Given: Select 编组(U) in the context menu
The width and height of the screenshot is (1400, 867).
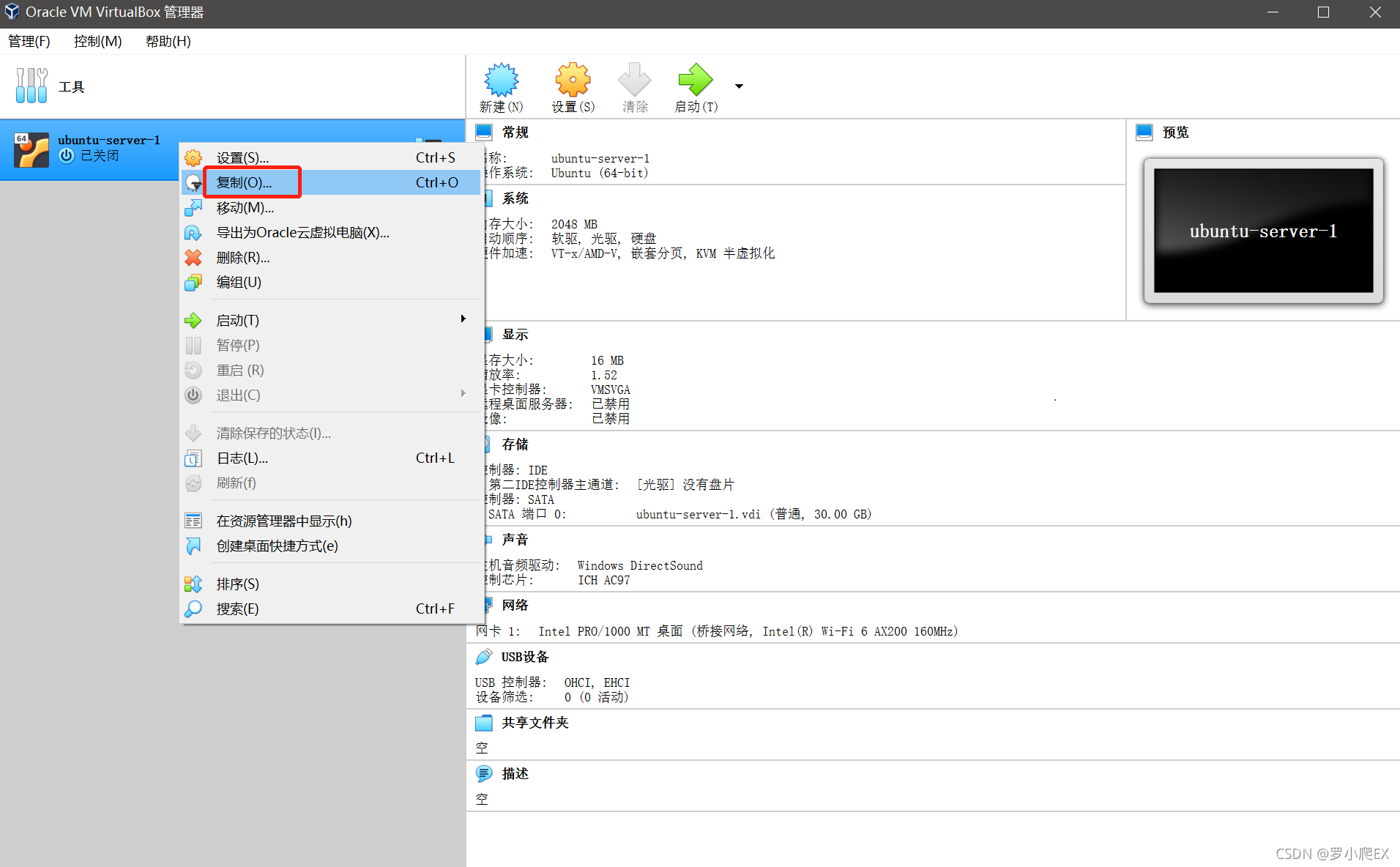Looking at the screenshot, I should point(331,283).
